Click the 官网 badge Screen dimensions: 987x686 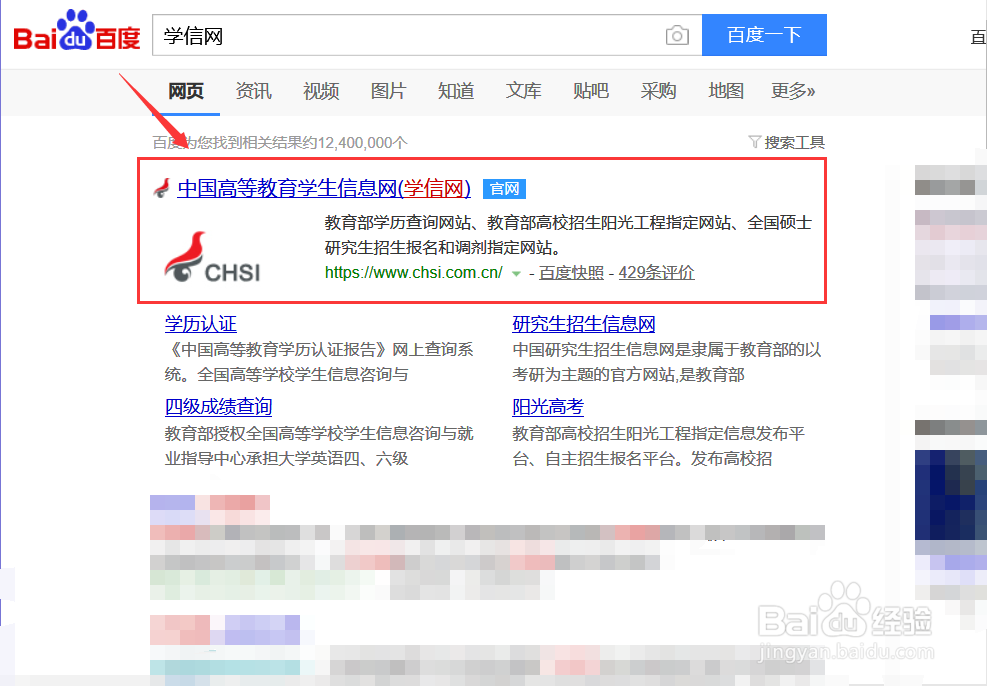point(504,189)
